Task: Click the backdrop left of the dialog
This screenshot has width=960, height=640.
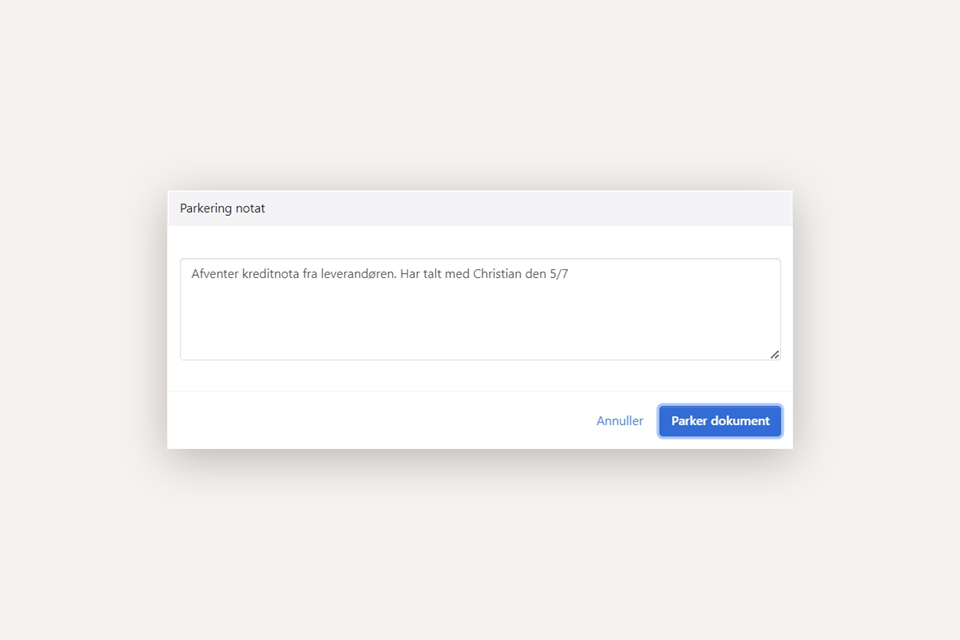Action: point(80,320)
